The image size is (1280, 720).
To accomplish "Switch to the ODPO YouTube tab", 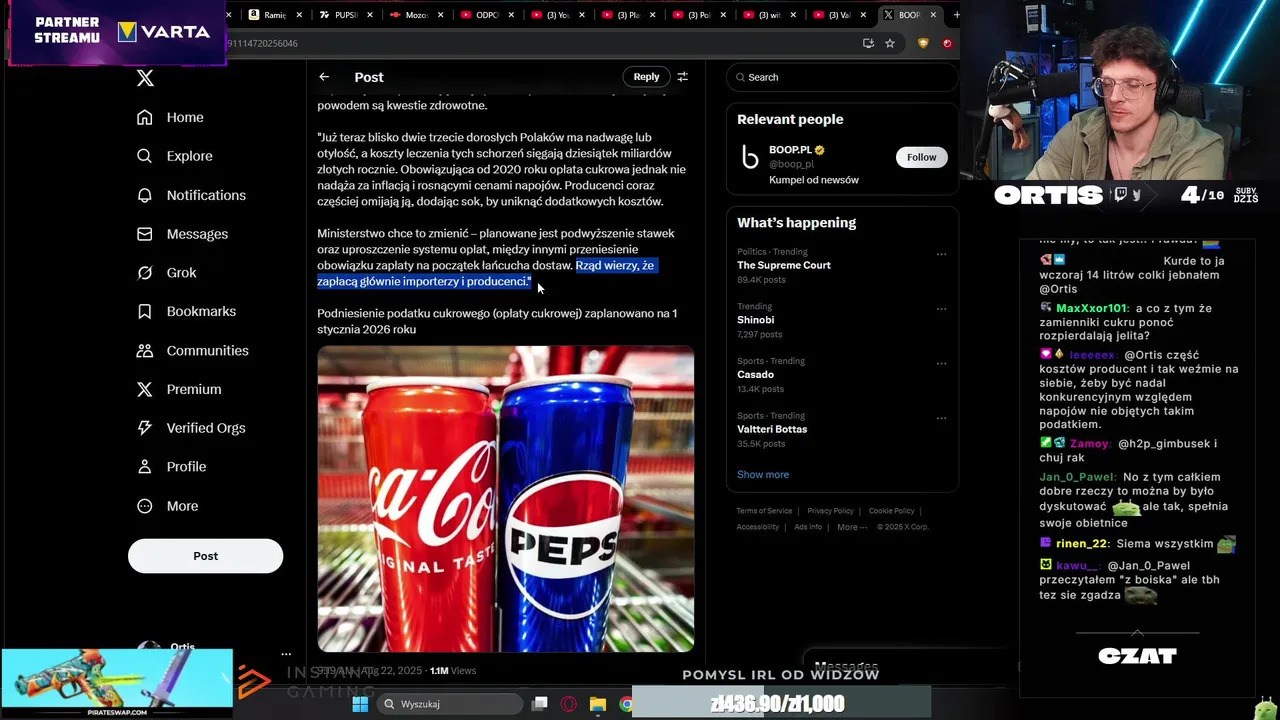I will click(x=487, y=15).
